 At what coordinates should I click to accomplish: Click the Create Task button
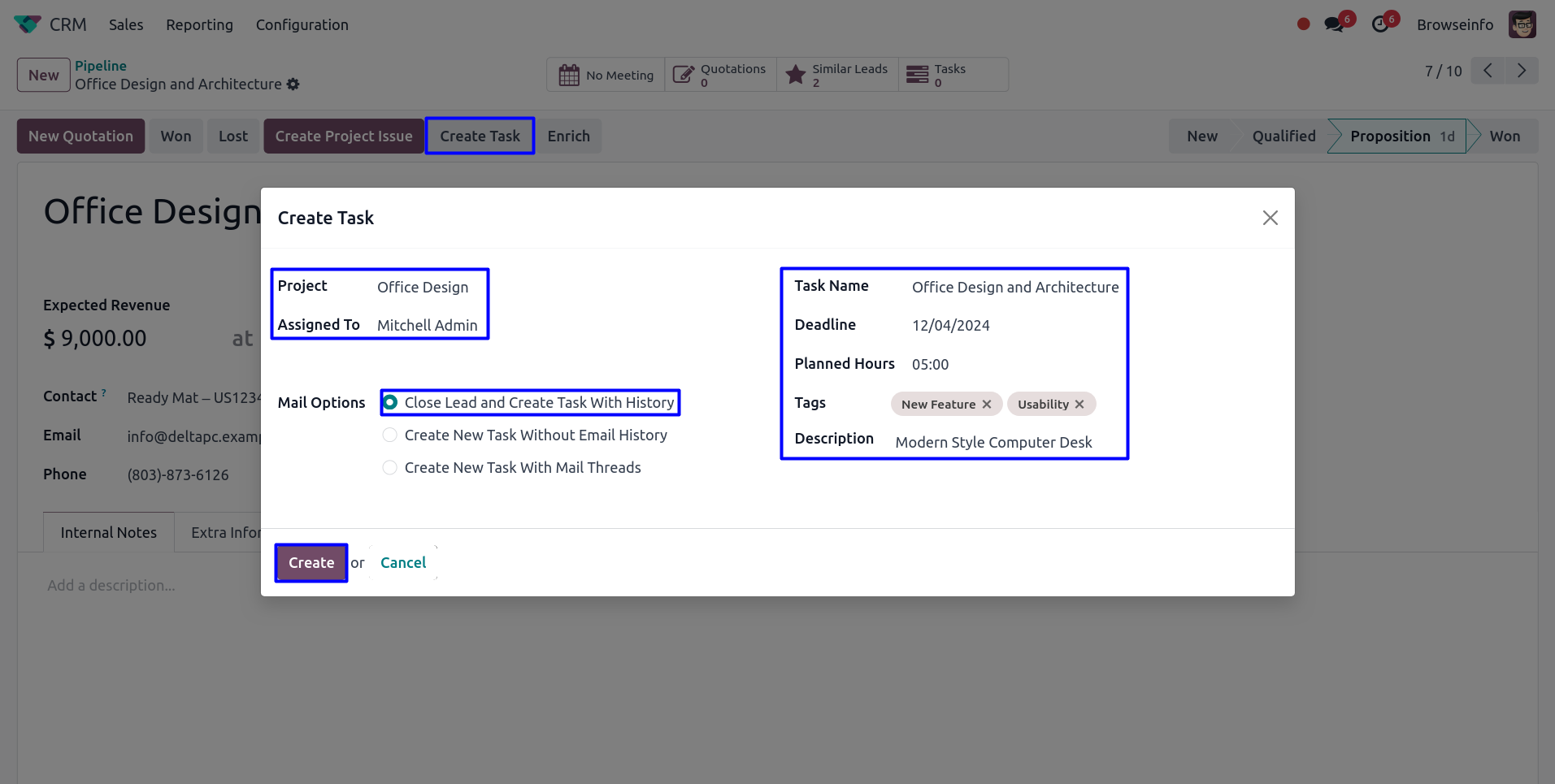(480, 136)
